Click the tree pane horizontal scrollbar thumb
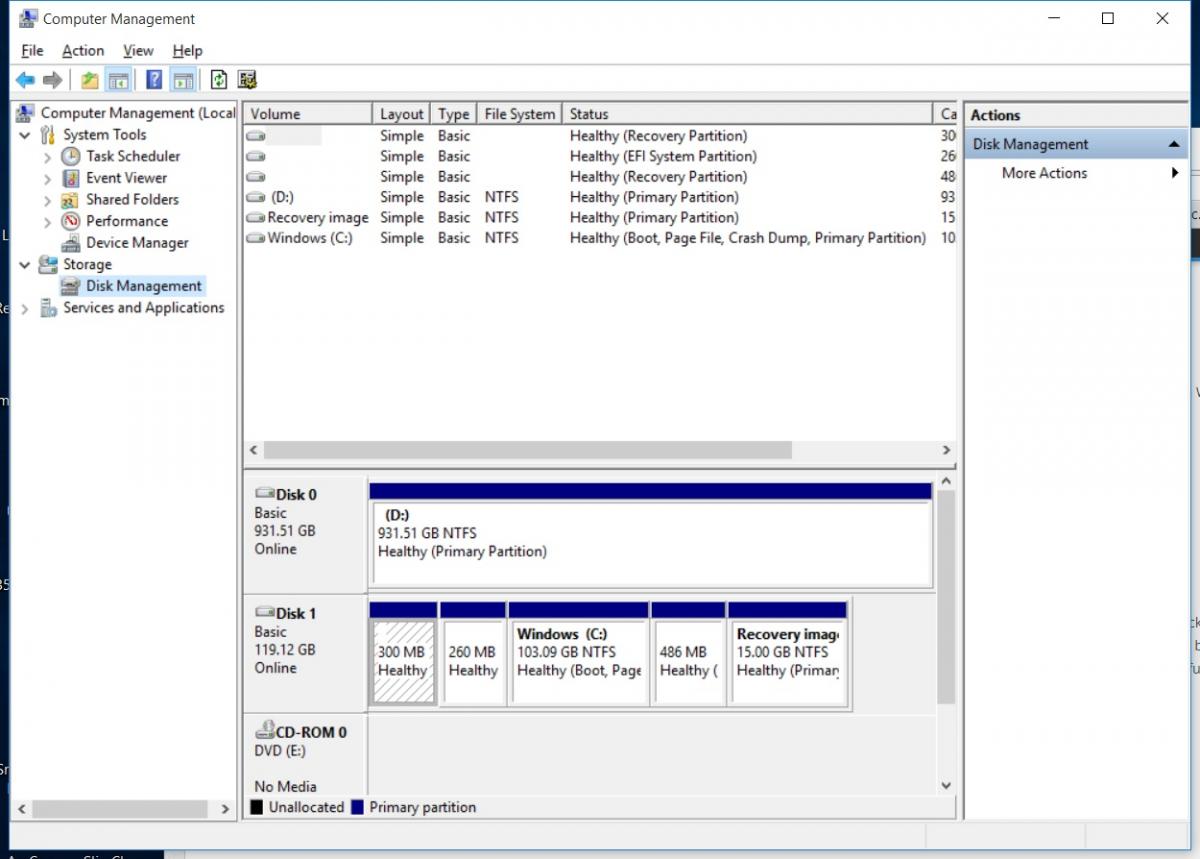The height and width of the screenshot is (859, 1200). point(119,808)
